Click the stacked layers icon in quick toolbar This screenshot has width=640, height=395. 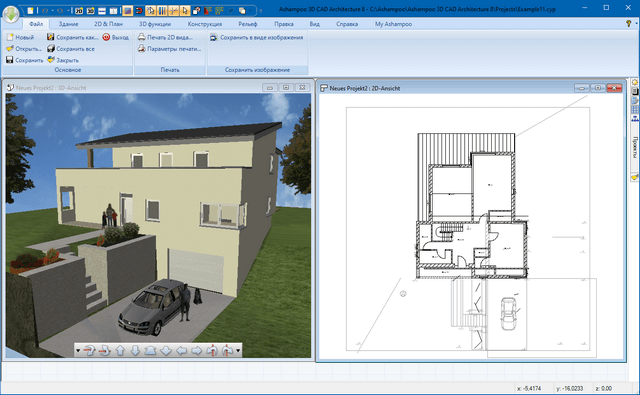242,11
